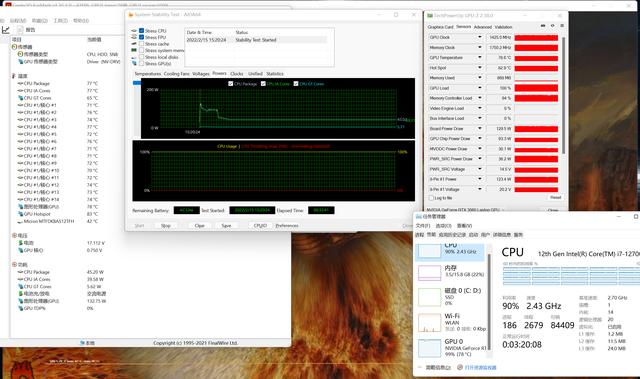Open the Hot Spot sensor dropdown
Image resolution: width=640 pixels, height=379 pixels.
480,68
